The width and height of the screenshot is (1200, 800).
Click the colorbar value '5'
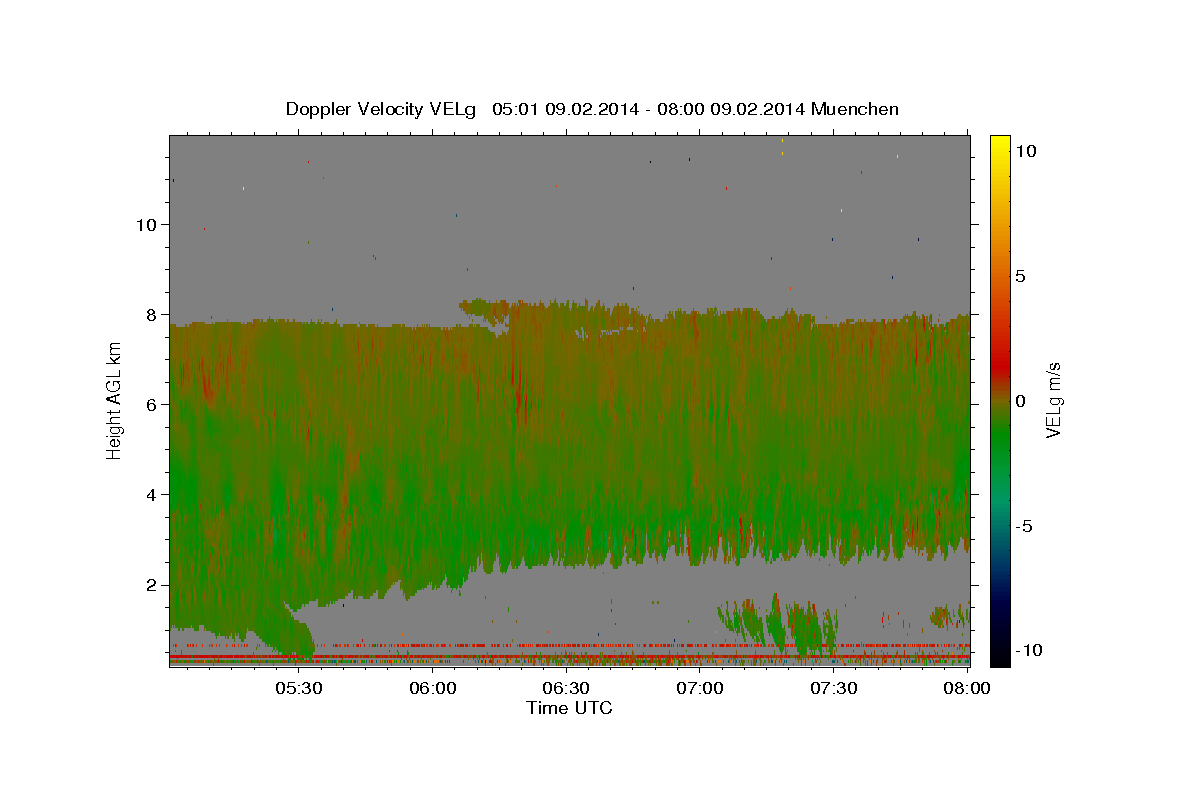[x=1020, y=275]
